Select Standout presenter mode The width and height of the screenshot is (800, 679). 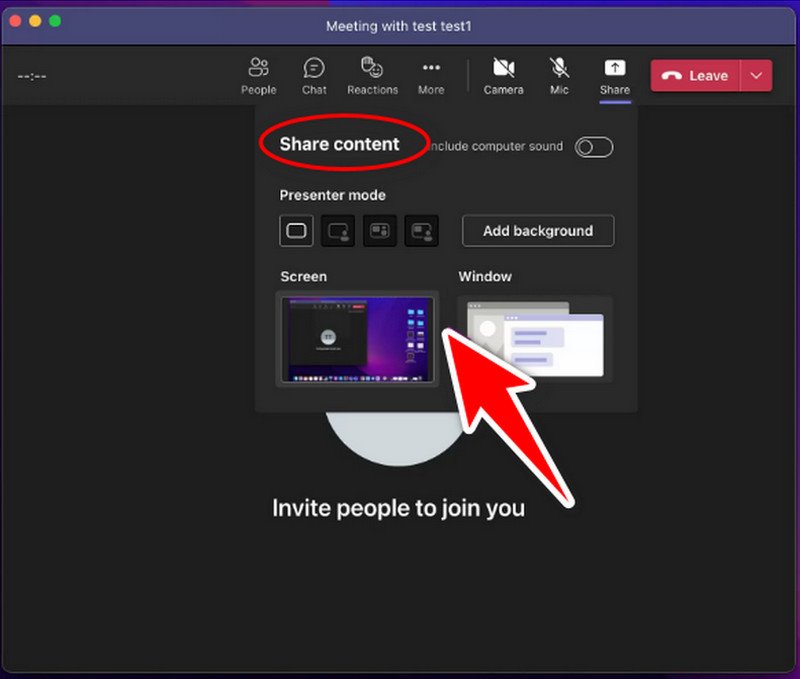pos(338,231)
